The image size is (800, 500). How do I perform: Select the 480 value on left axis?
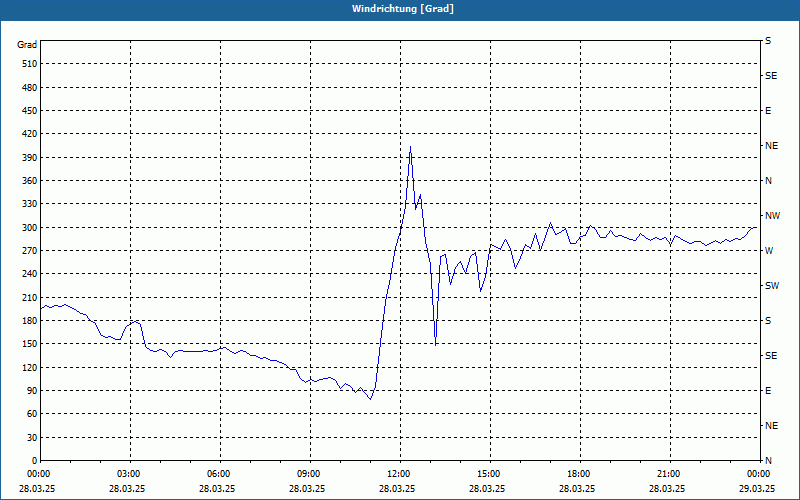(30, 87)
